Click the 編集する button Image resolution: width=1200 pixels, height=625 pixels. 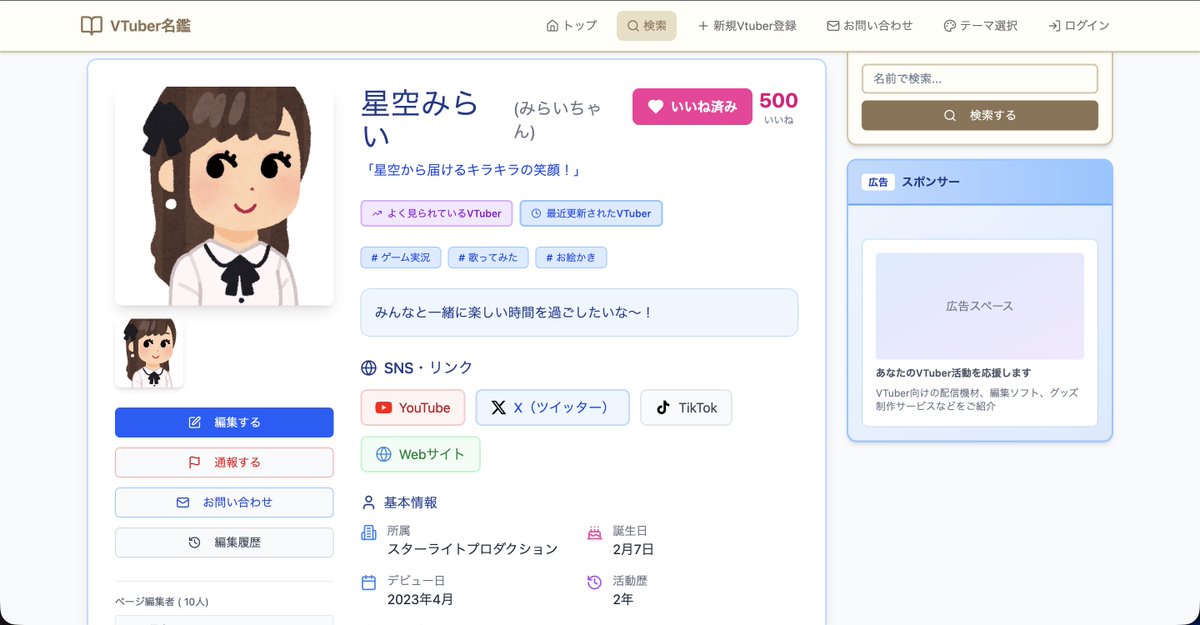[224, 422]
